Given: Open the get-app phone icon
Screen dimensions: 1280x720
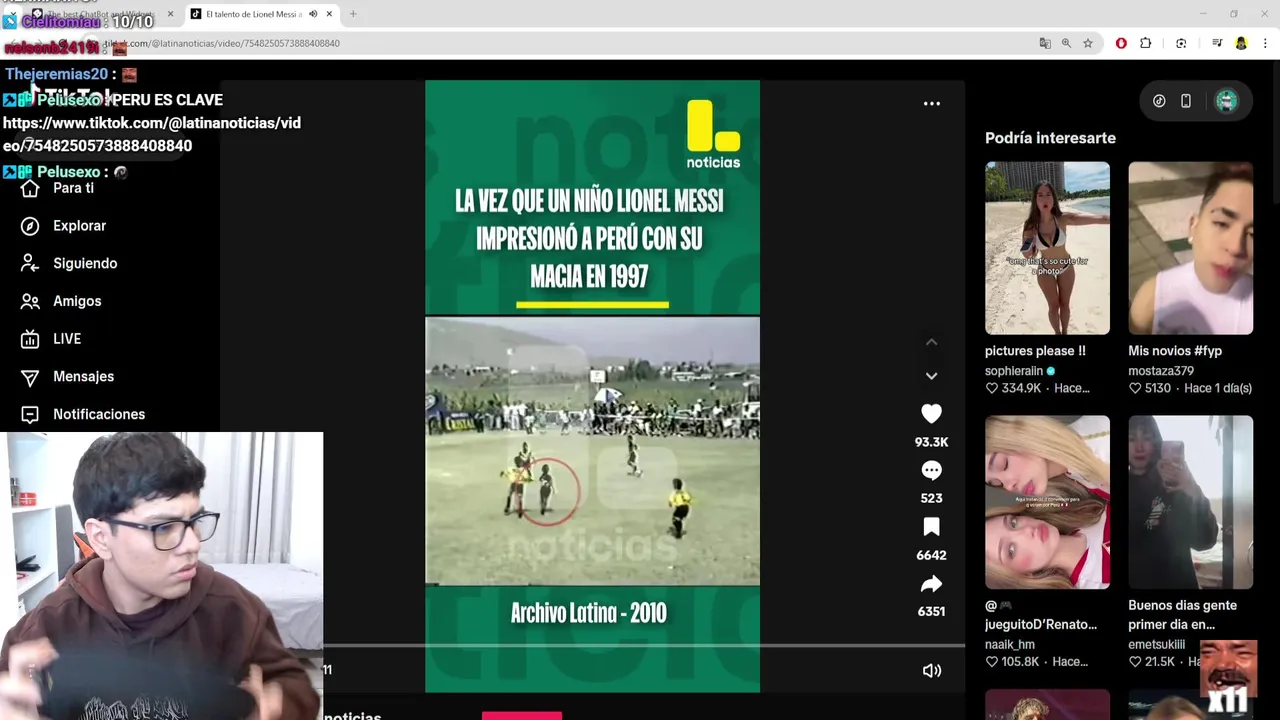Looking at the screenshot, I should coord(1185,101).
